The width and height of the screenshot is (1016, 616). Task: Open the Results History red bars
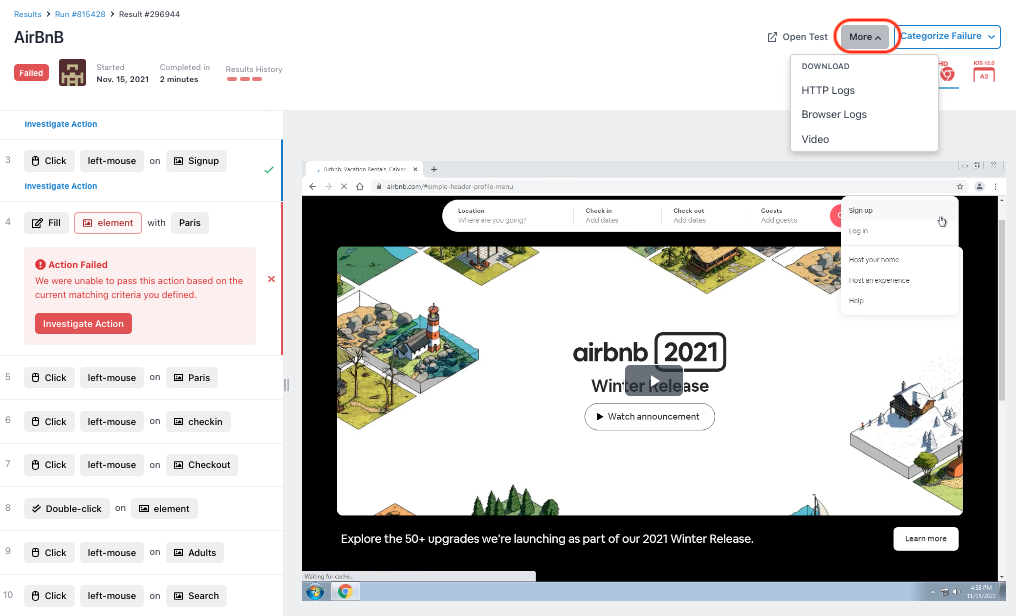(x=244, y=79)
